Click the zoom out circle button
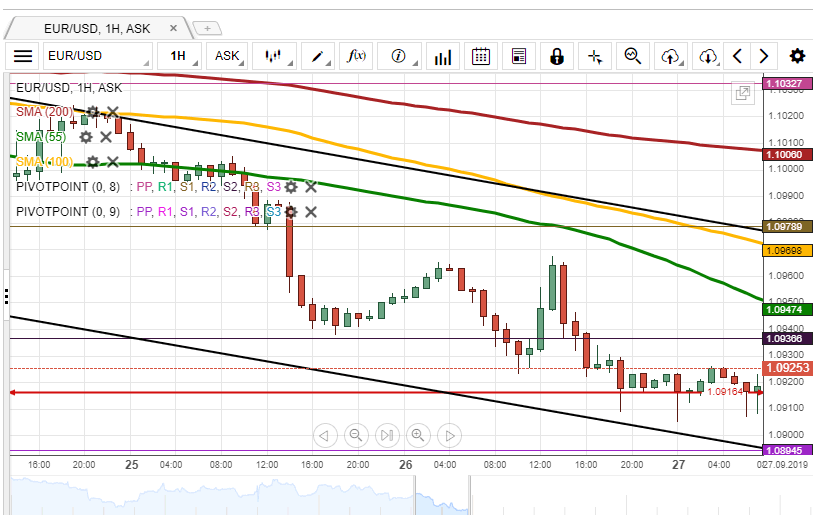 [356, 435]
